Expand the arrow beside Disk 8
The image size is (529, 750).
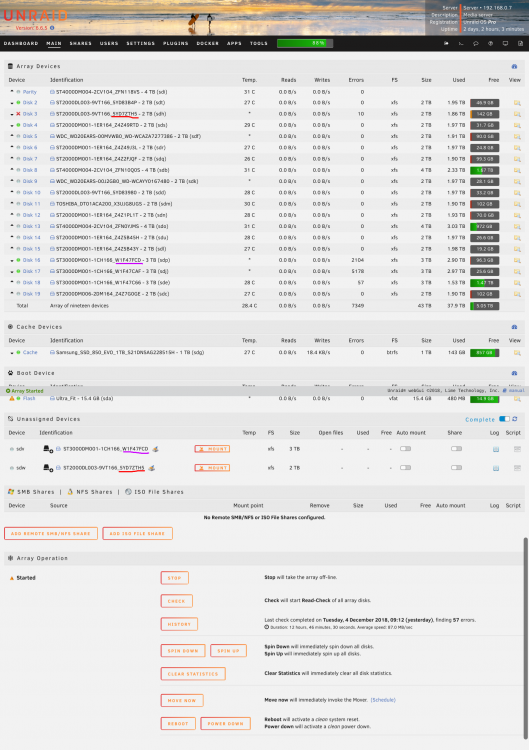[12, 170]
